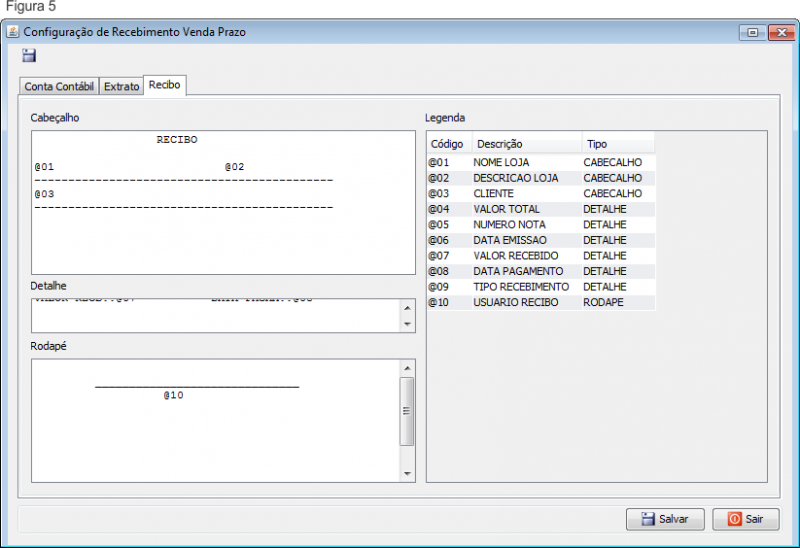The image size is (800, 548).
Task: Select the VALOR RECEBIDO cell
Action: click(527, 256)
